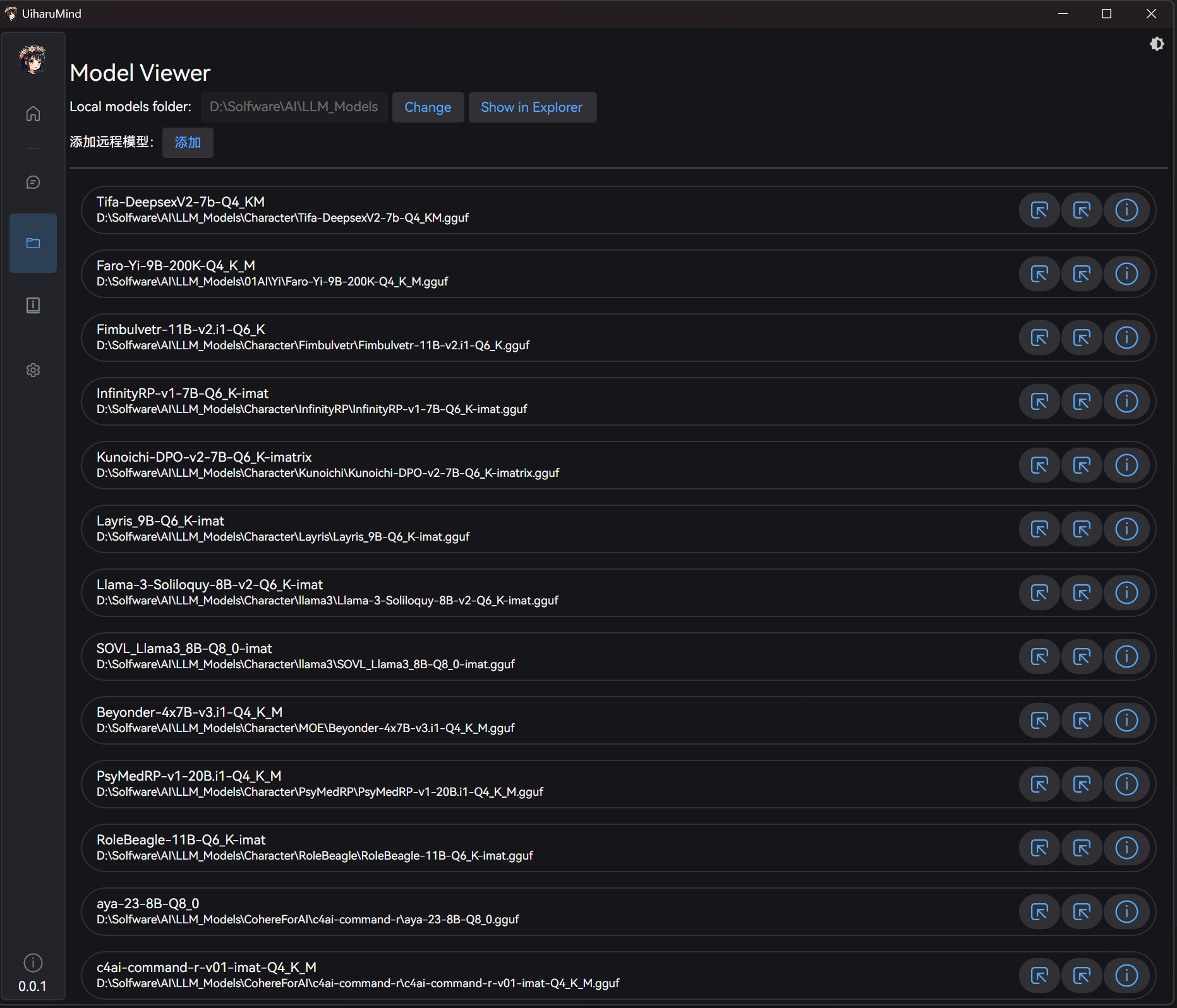Open the Home page from sidebar
The image size is (1177, 1008).
pos(33,114)
